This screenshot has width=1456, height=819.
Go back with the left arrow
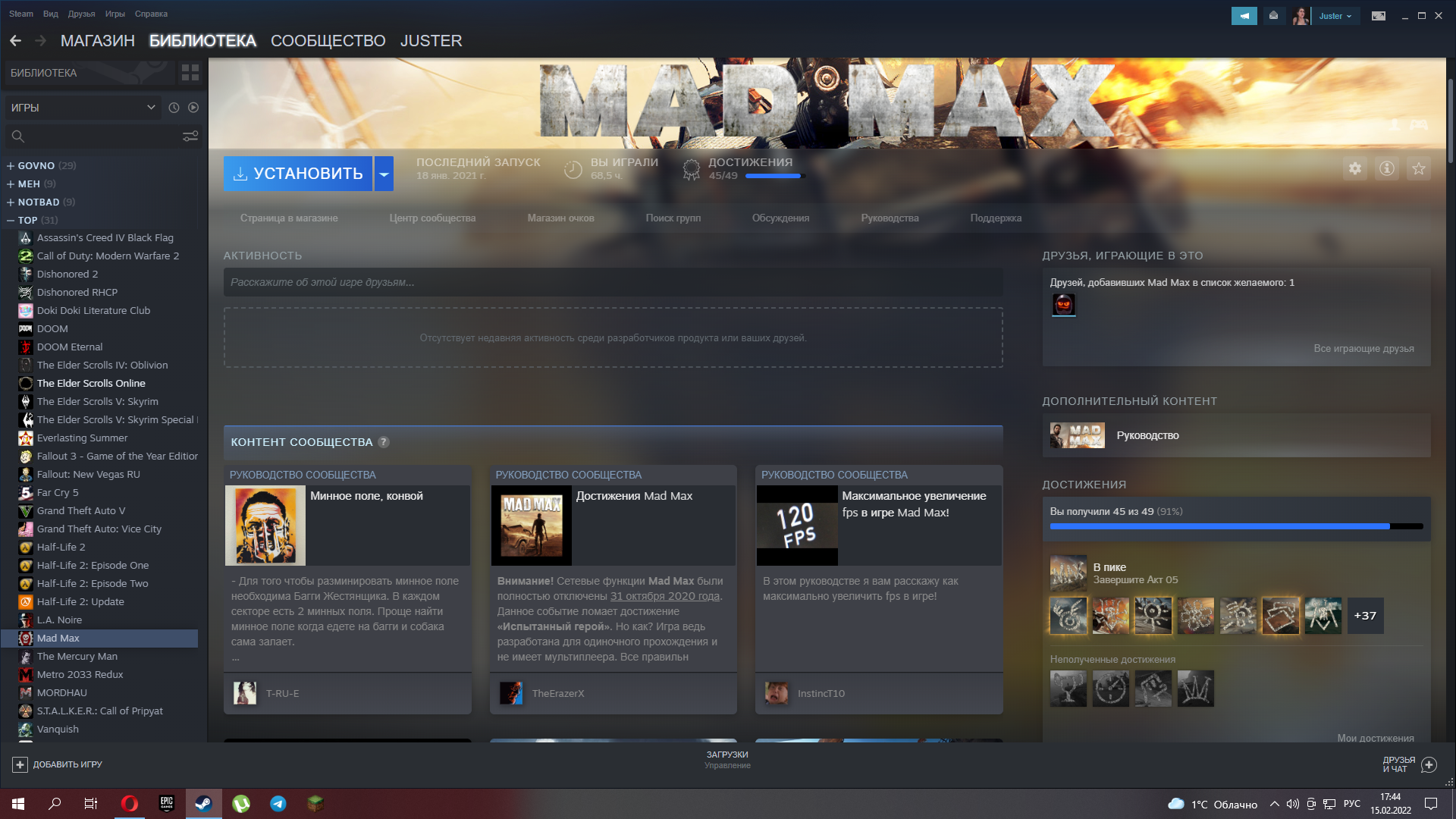[x=15, y=41]
